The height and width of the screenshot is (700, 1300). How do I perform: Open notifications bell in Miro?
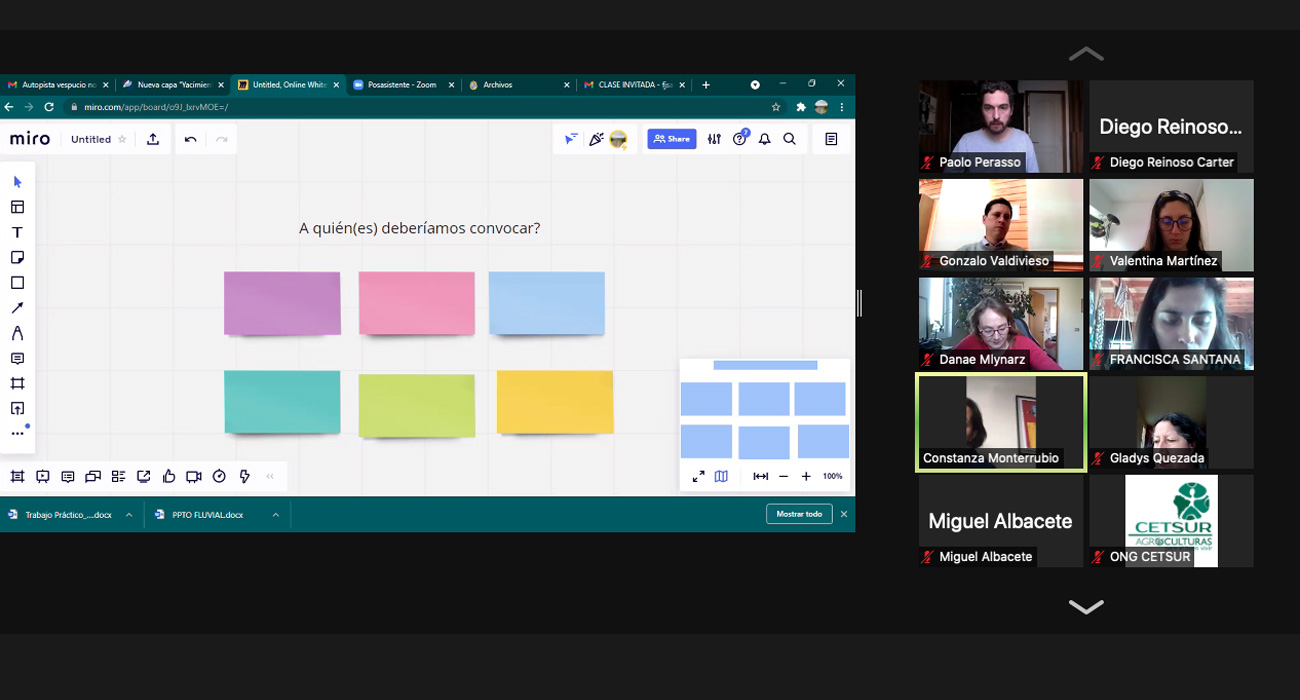[765, 139]
